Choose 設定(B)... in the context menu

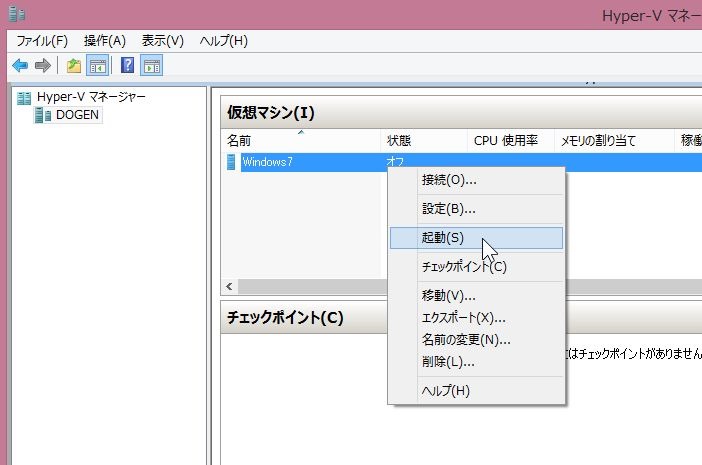[448, 209]
